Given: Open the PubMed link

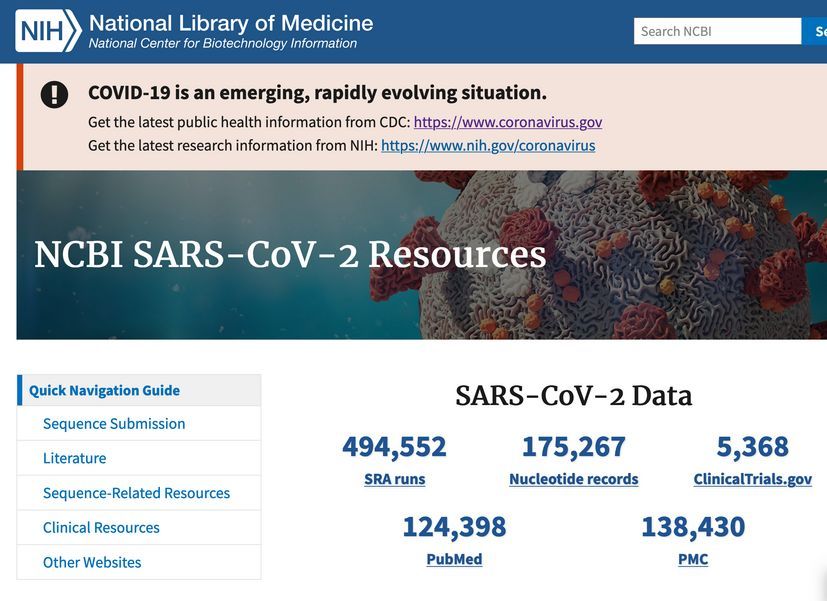Looking at the screenshot, I should coord(454,559).
